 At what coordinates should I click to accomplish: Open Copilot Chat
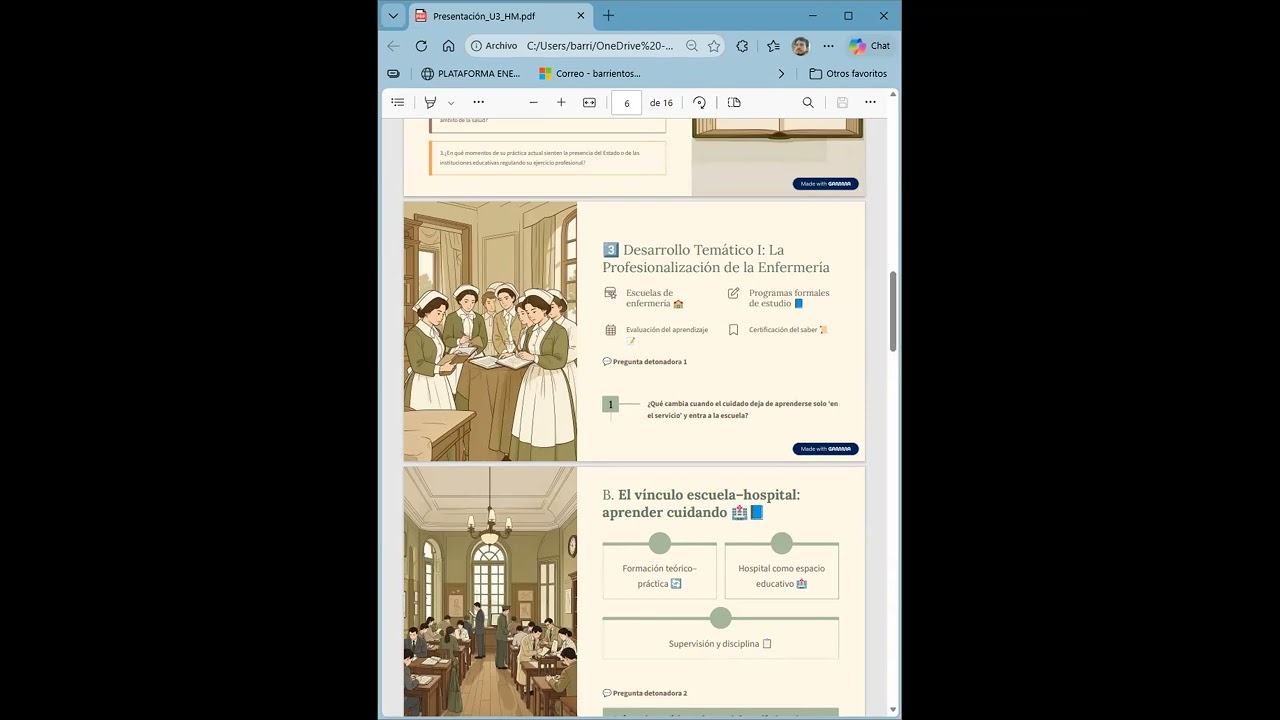tap(870, 46)
